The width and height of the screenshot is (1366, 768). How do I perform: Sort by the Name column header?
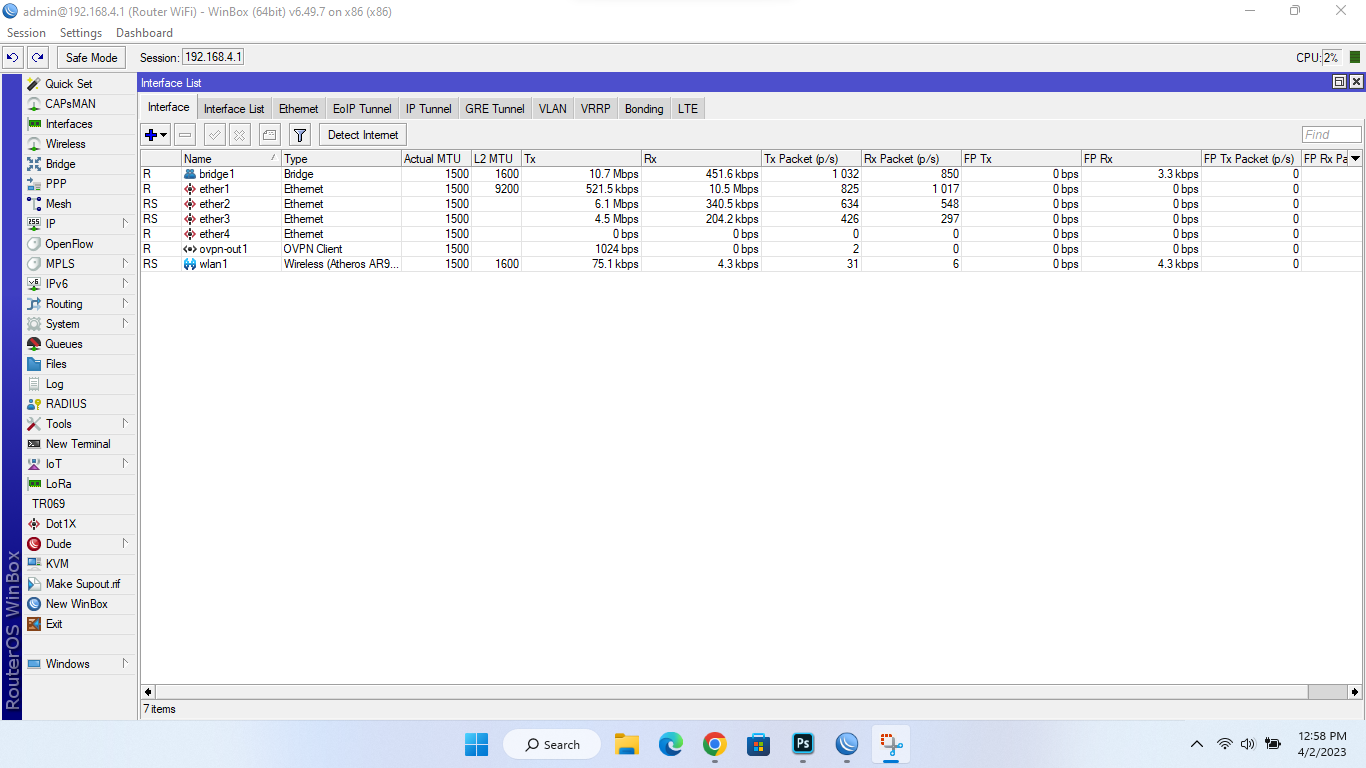(231, 159)
